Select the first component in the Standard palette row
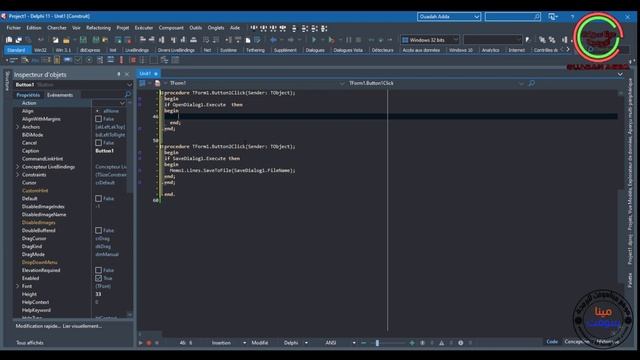640x360 pixels. 13,60
